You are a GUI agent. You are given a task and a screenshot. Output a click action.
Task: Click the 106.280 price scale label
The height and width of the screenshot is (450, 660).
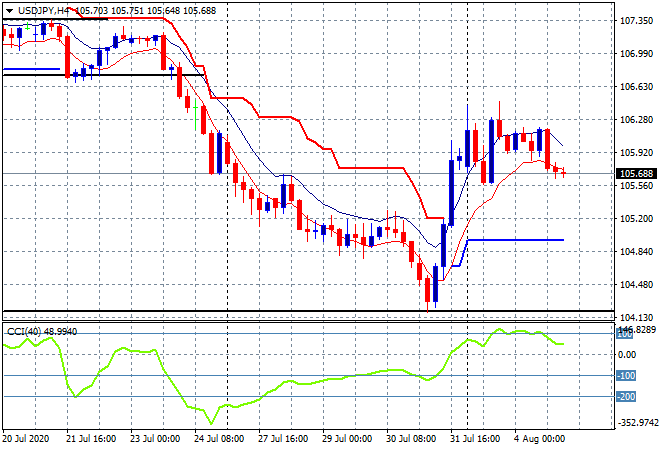[636, 120]
